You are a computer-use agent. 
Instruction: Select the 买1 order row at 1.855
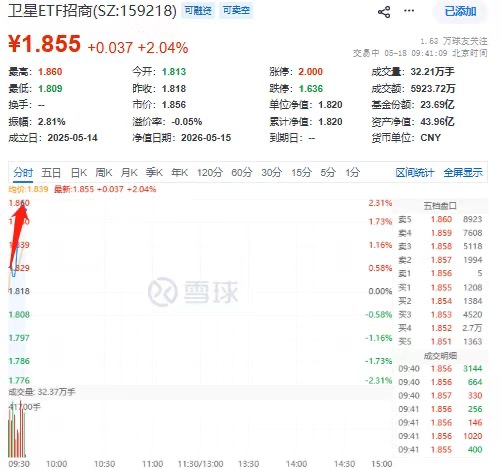pyautogui.click(x=440, y=288)
